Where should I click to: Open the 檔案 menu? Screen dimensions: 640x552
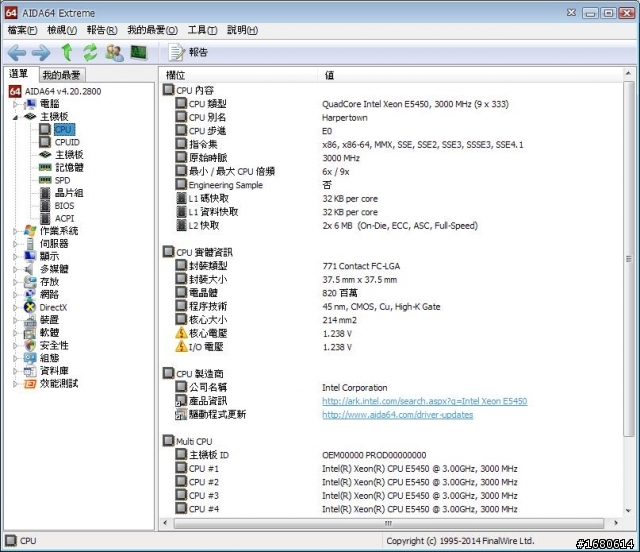coord(22,30)
